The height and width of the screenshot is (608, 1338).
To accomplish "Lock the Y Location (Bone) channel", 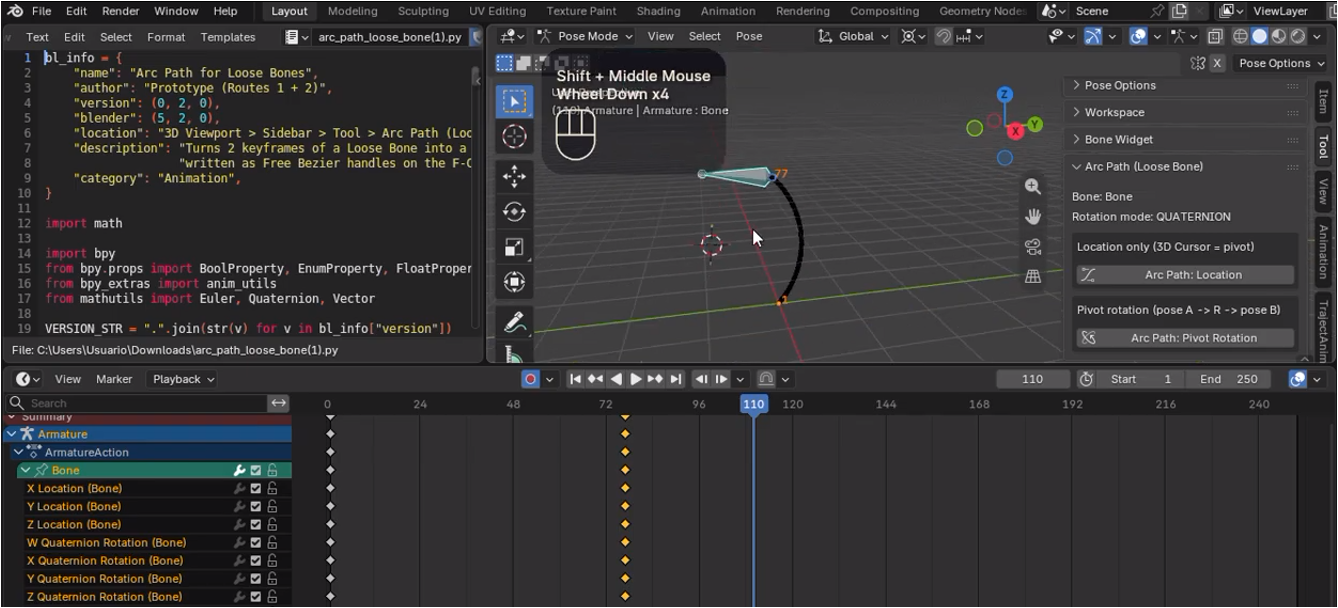I will coord(272,507).
